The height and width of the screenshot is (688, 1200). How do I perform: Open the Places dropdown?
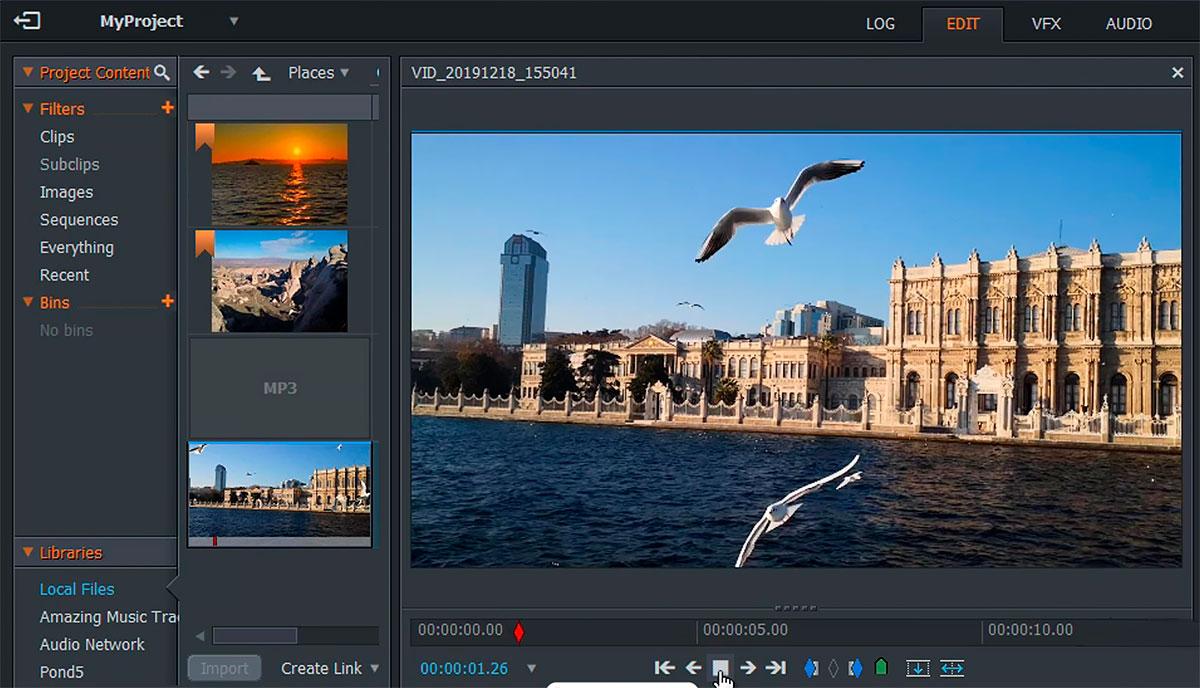318,73
